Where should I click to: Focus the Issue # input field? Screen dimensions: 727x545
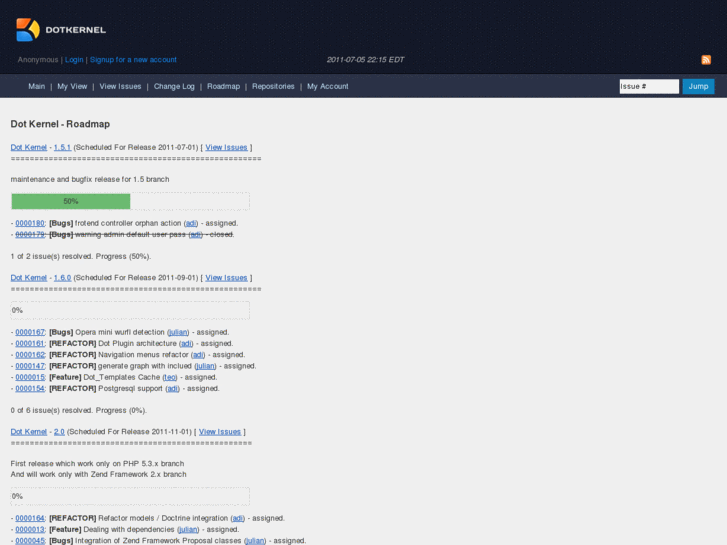click(x=649, y=86)
